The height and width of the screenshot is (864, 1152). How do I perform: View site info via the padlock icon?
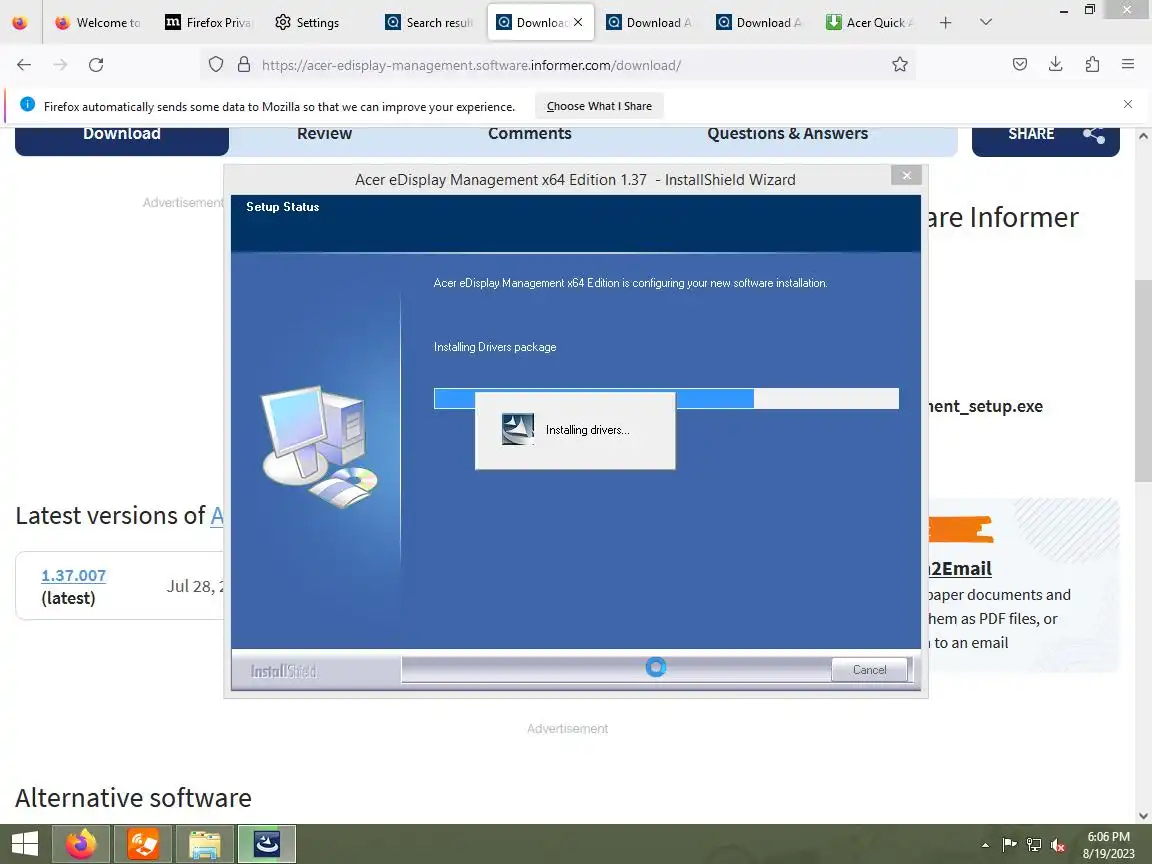pyautogui.click(x=244, y=65)
